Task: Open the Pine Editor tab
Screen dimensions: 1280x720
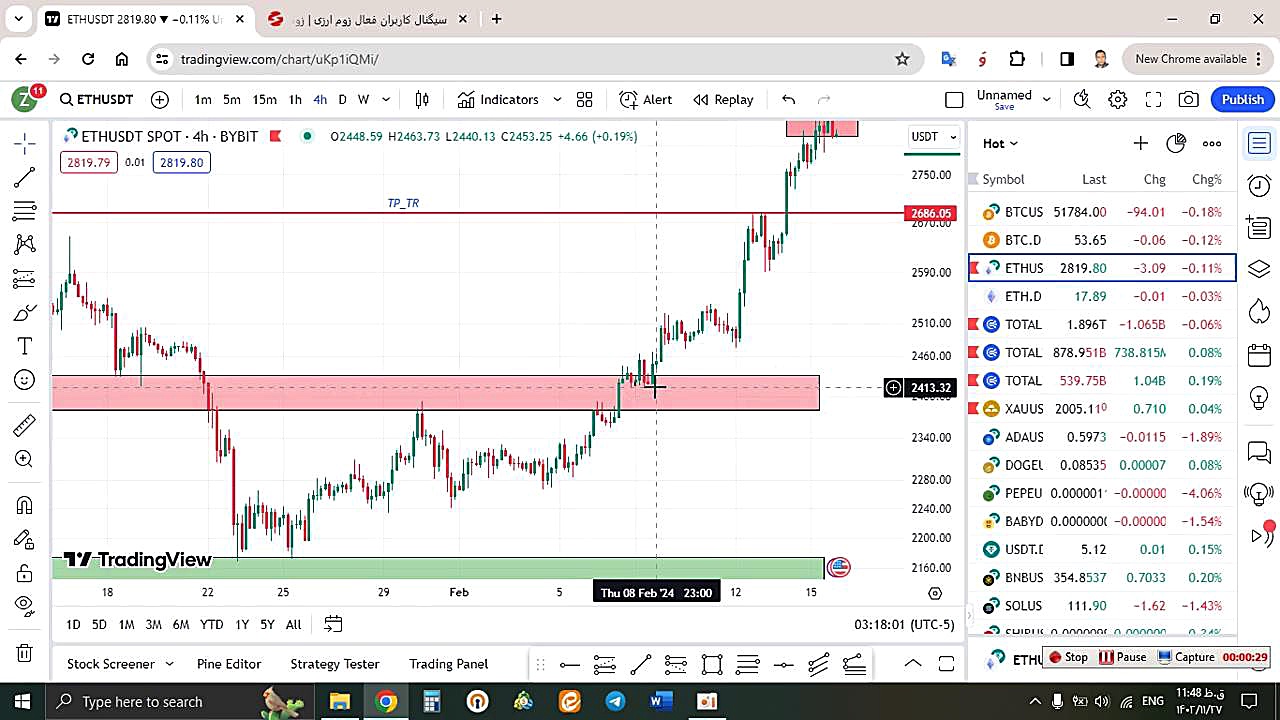Action: click(229, 663)
